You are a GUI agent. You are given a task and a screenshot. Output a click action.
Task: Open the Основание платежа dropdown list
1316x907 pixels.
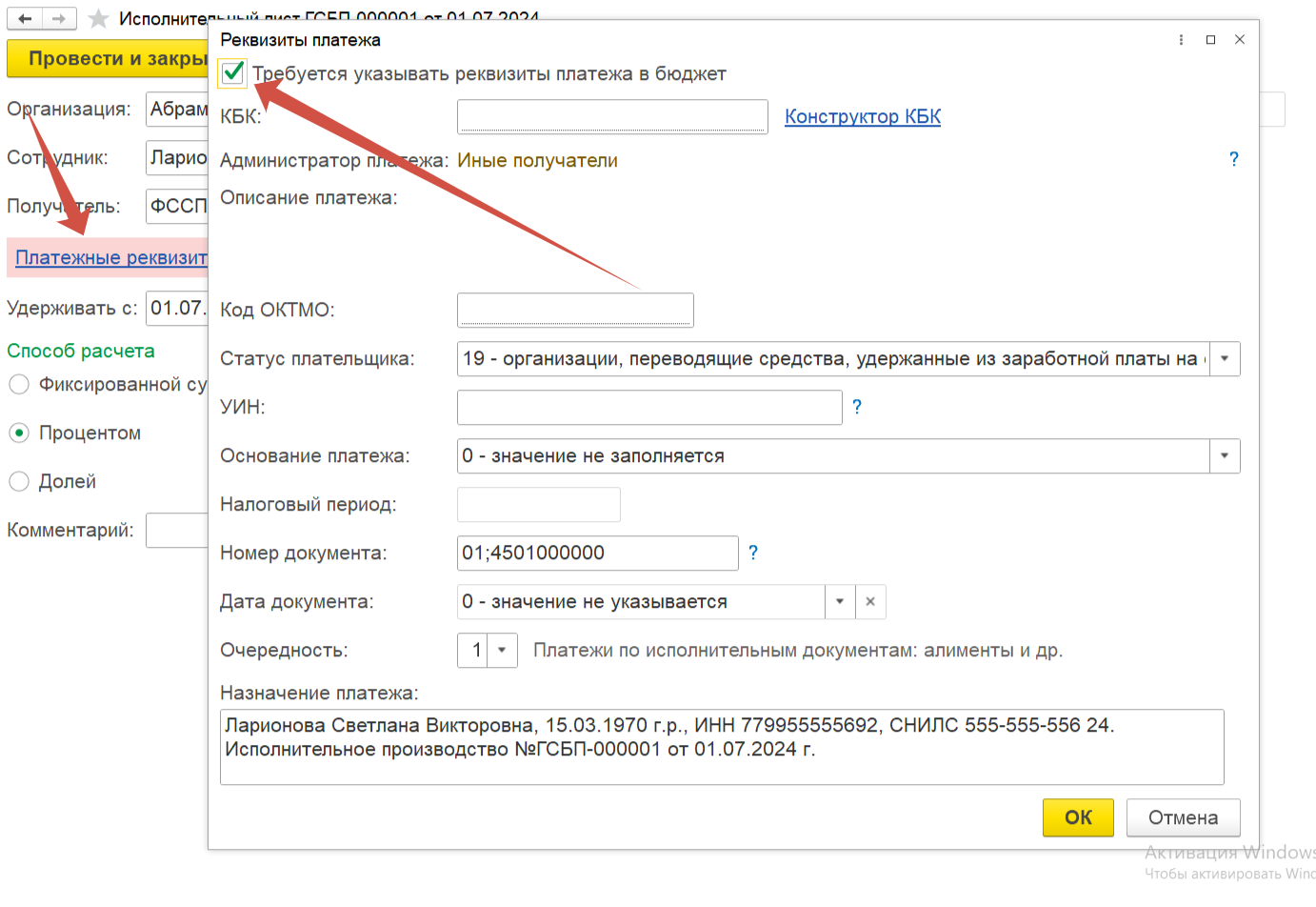tap(1225, 456)
